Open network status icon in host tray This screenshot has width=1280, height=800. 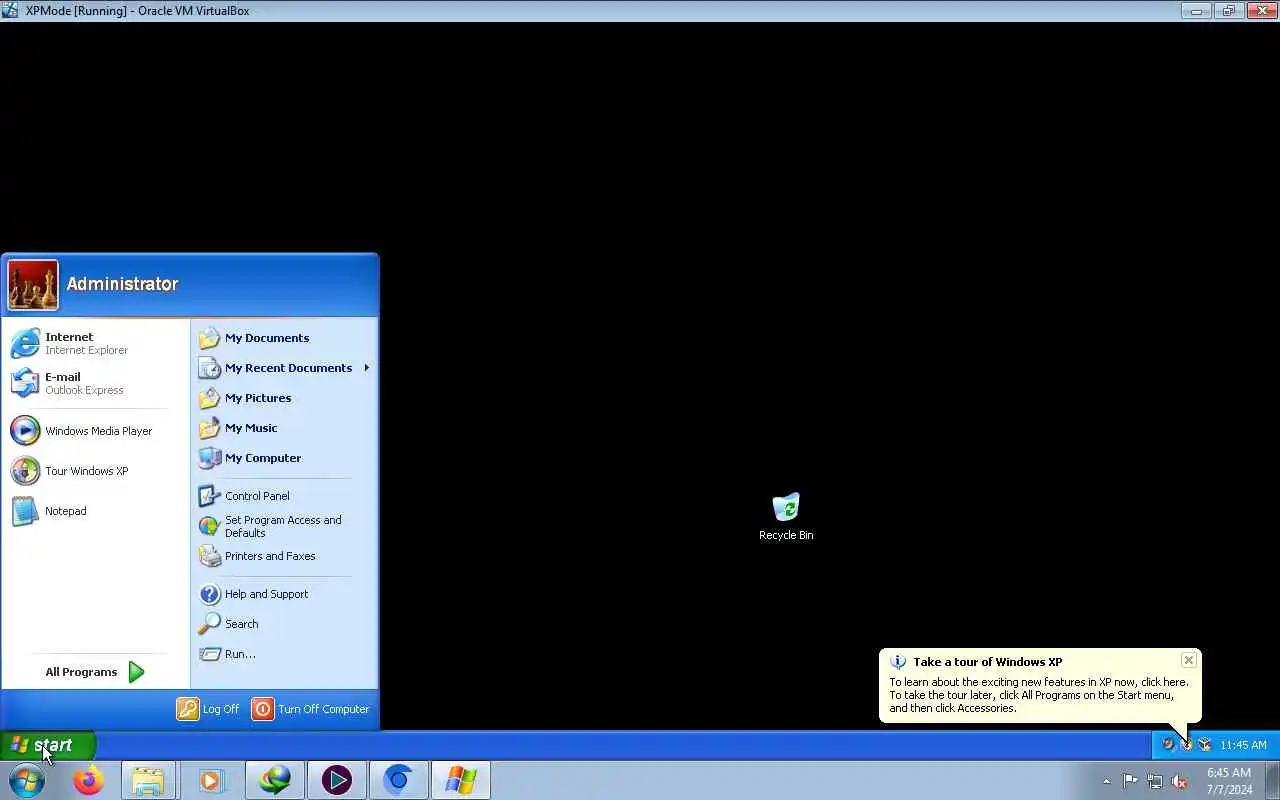(x=1155, y=781)
